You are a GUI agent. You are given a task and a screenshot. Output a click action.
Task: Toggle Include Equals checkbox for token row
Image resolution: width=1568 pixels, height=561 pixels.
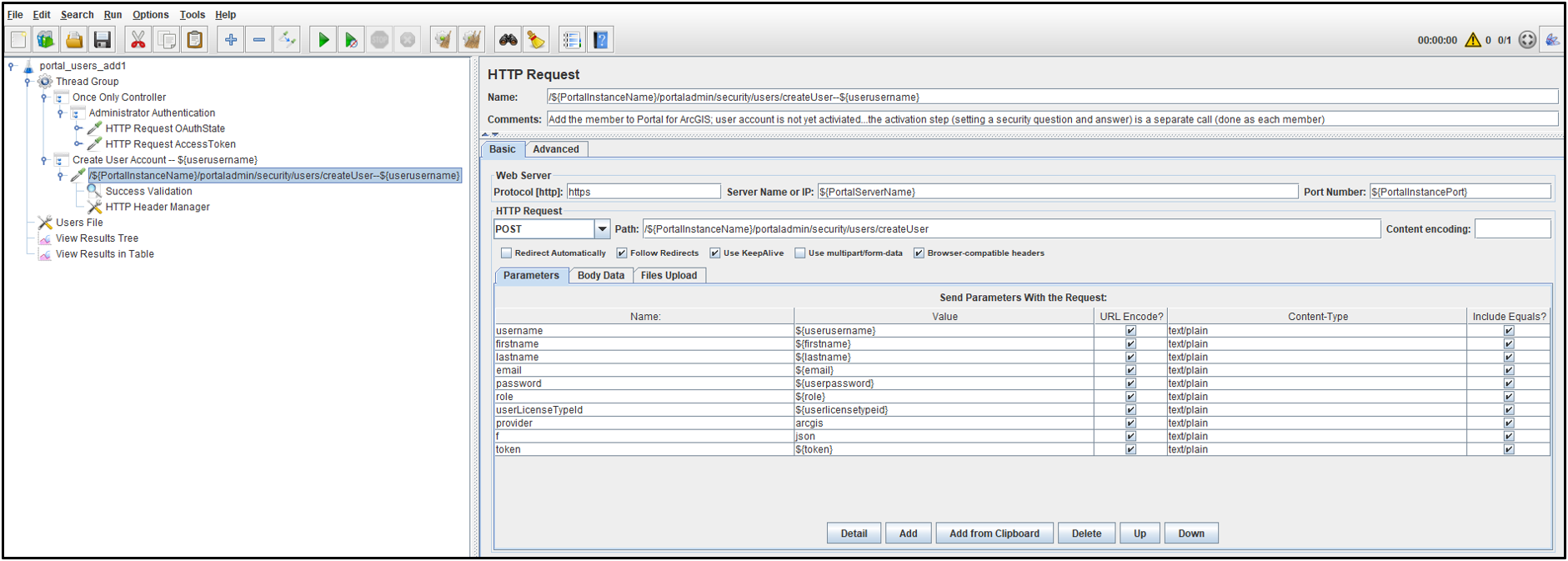click(1509, 449)
